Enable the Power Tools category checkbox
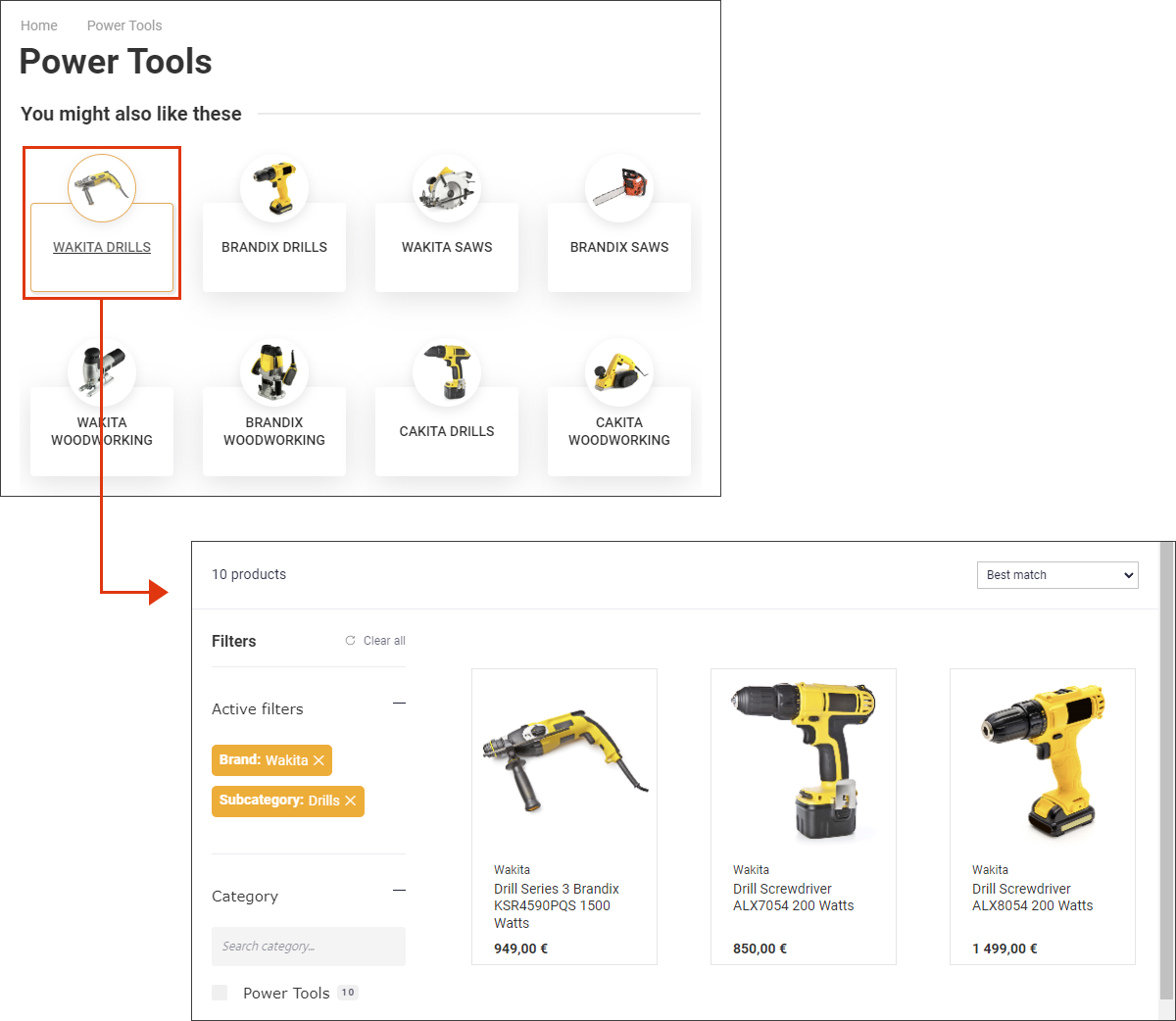 (x=220, y=992)
